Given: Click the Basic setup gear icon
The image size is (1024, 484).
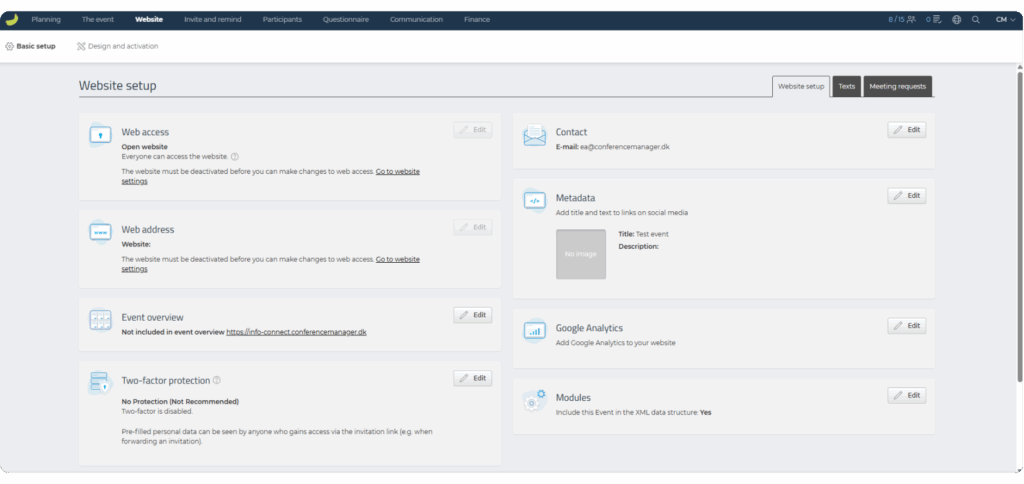Looking at the screenshot, I should pyautogui.click(x=10, y=46).
